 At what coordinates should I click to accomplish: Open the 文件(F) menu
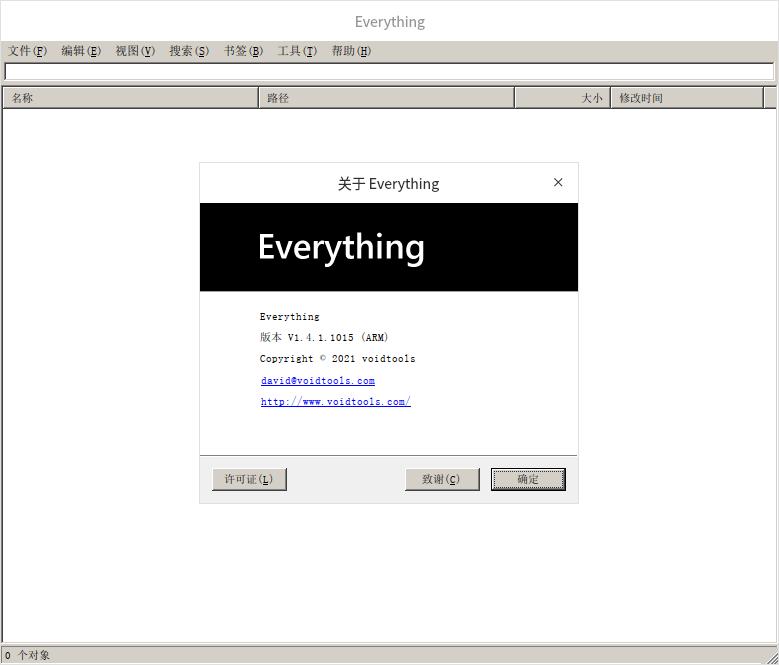27,51
